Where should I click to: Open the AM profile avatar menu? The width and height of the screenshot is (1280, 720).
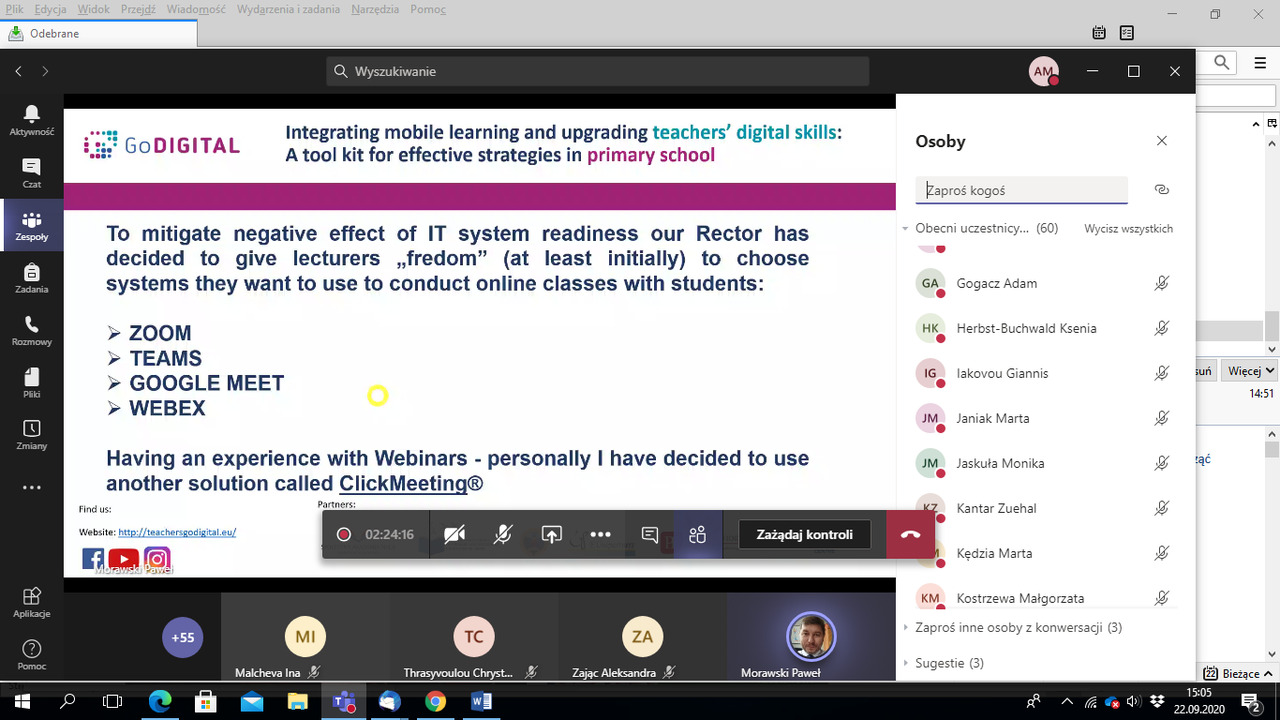[x=1044, y=71]
